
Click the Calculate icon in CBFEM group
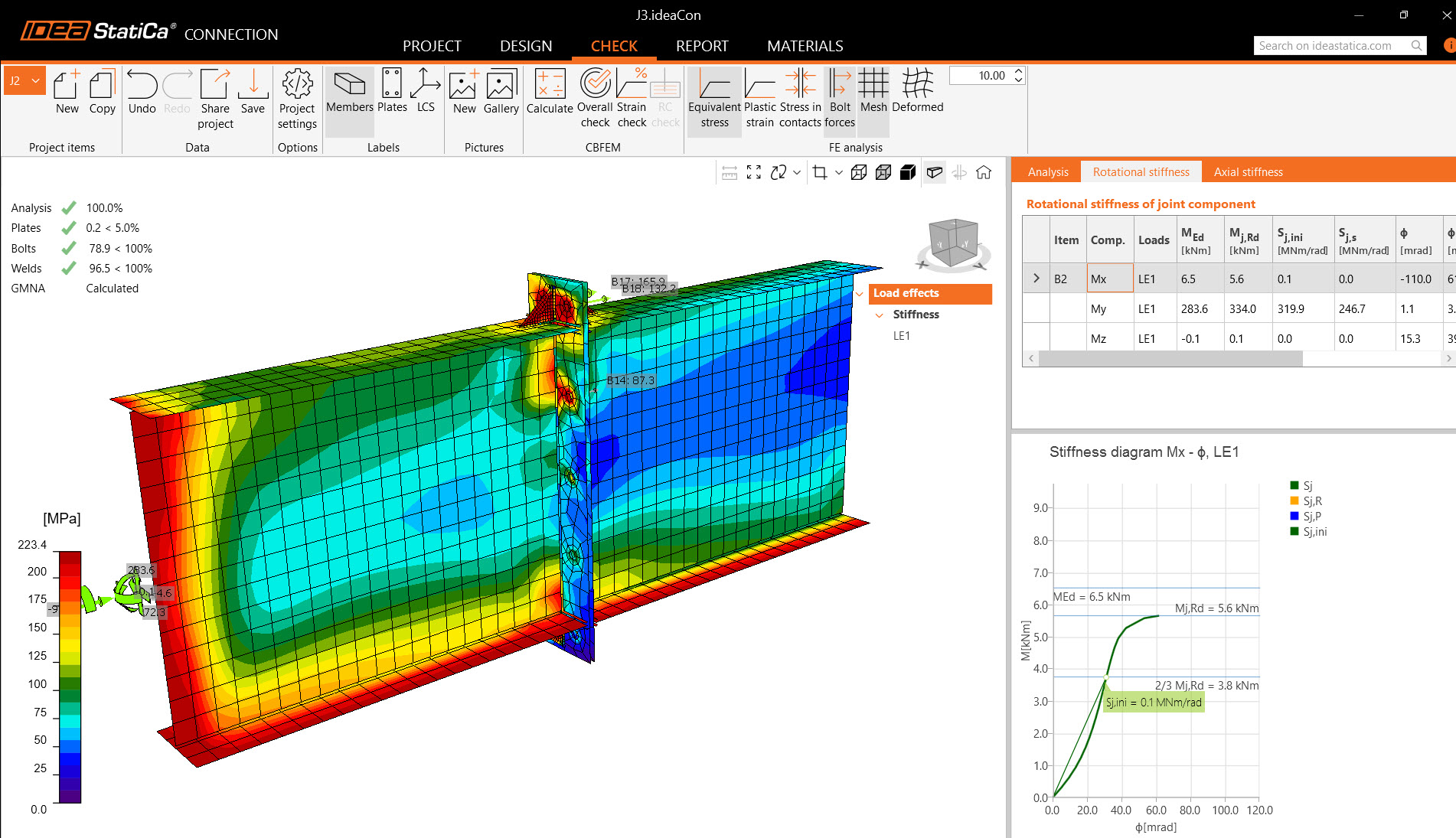550,92
